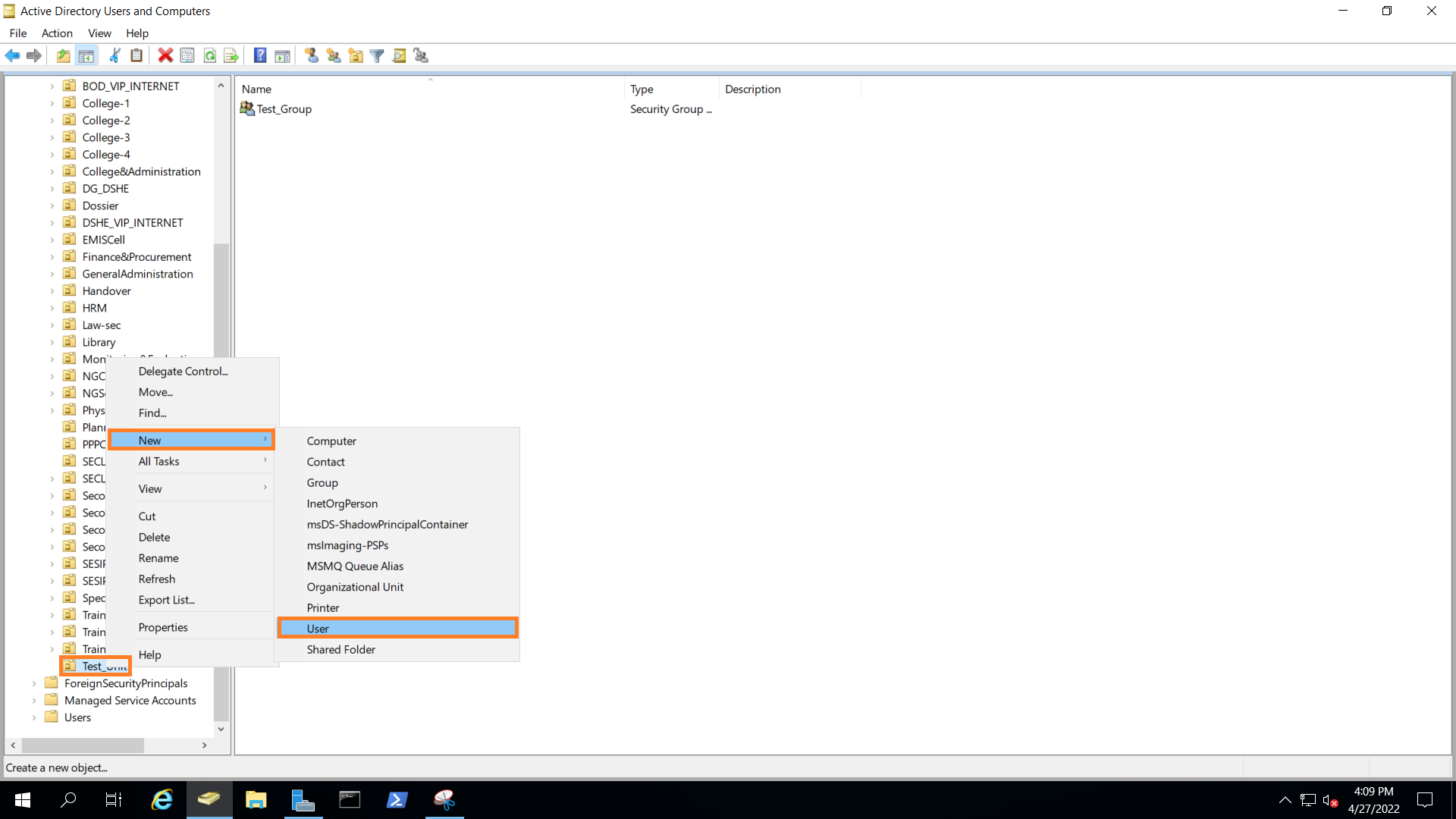
Task: Click the blue Help question icon
Action: 260,55
